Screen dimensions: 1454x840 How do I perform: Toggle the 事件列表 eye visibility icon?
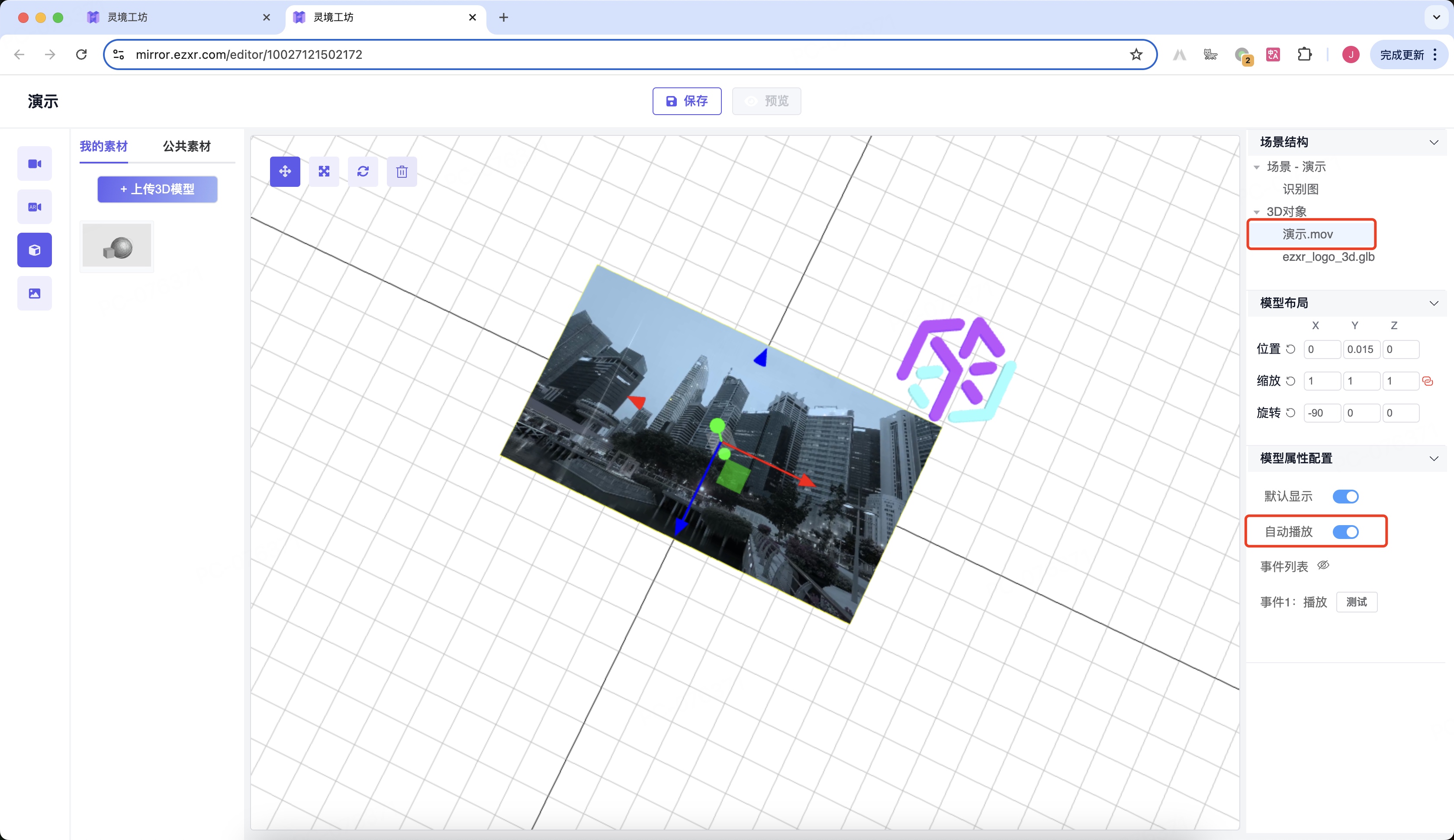1323,565
